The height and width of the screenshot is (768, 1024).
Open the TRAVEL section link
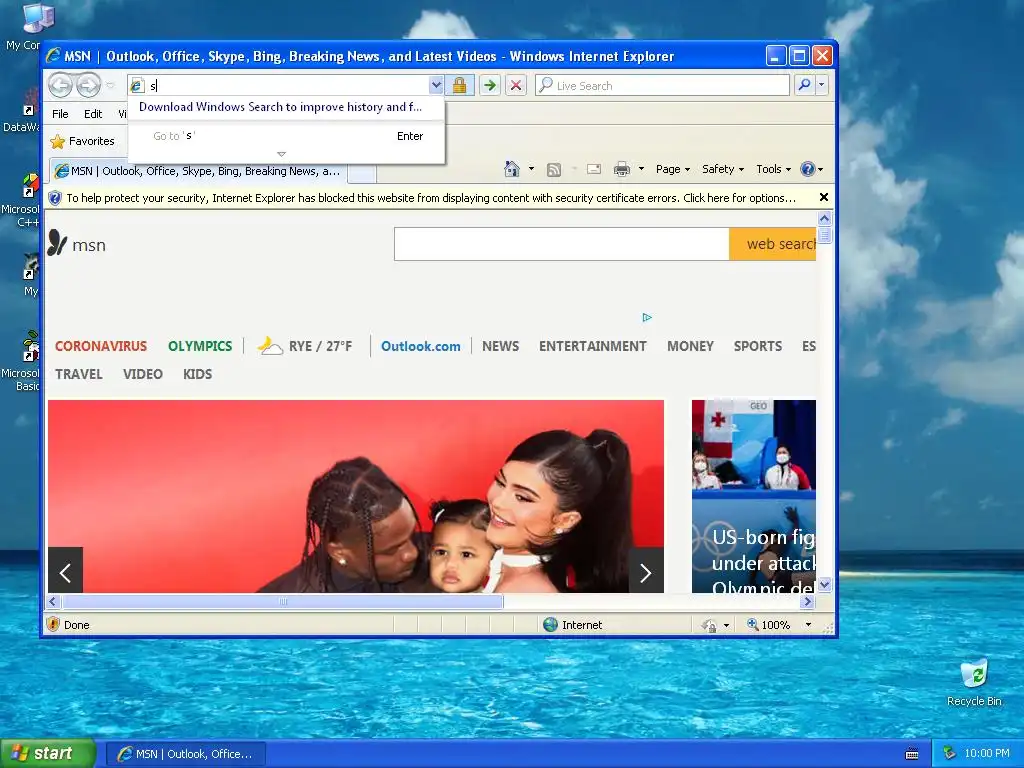(x=78, y=374)
